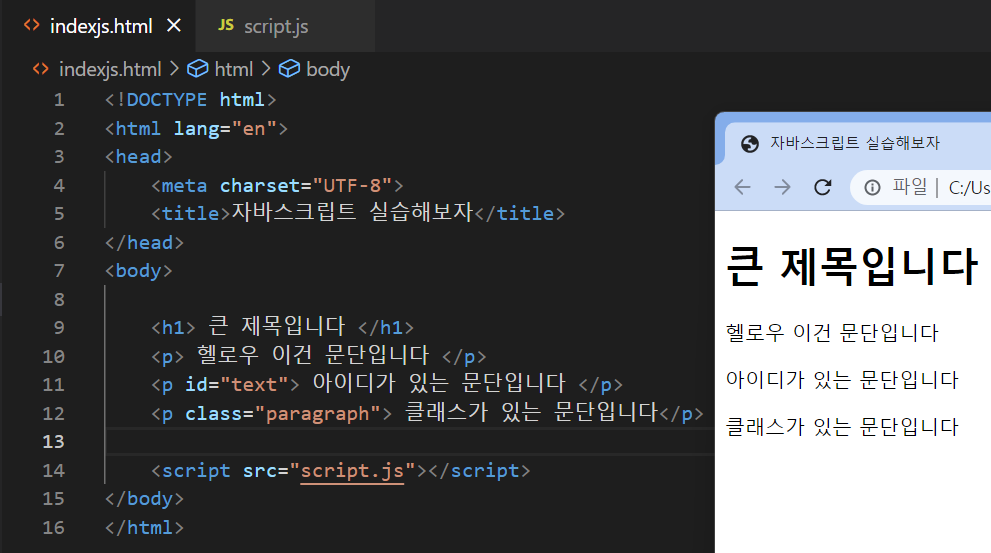The width and height of the screenshot is (991, 553).
Task: Click the h1 text 큰 제목입니다 in editor
Action: click(x=277, y=326)
